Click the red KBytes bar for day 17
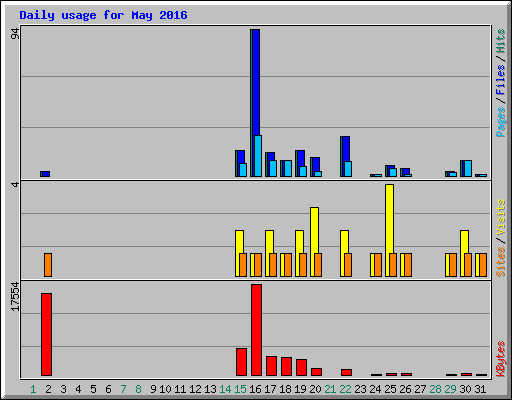The image size is (512, 400). click(271, 366)
